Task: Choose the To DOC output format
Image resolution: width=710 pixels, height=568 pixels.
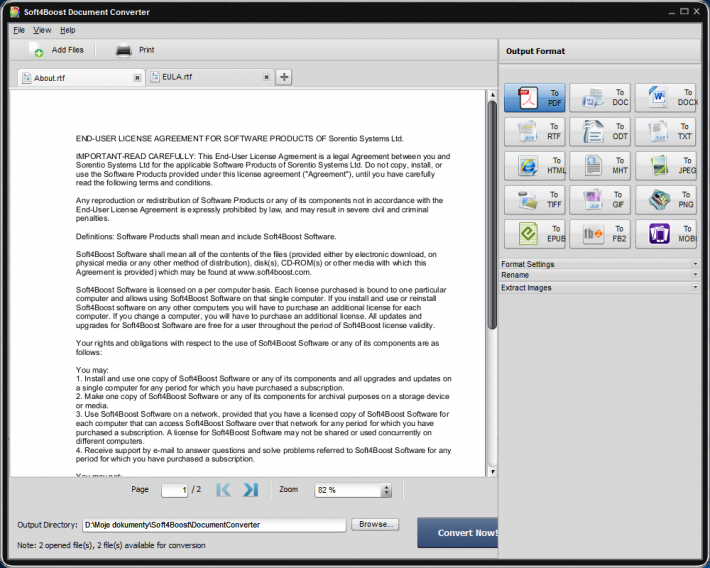Action: pyautogui.click(x=600, y=97)
